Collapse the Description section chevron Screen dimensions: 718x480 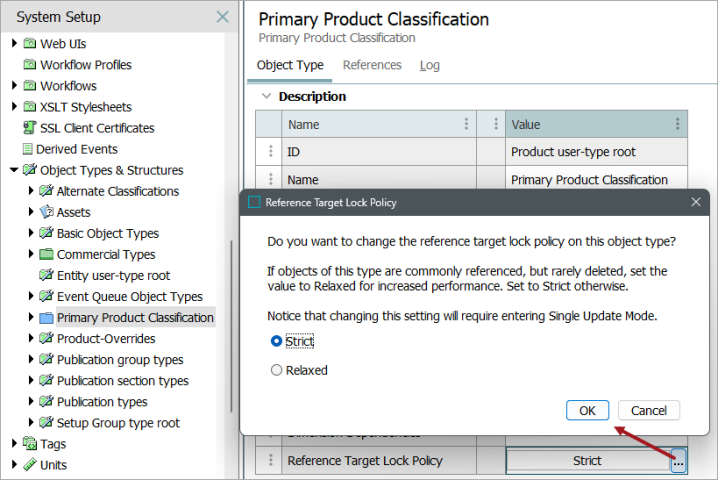pyautogui.click(x=266, y=96)
